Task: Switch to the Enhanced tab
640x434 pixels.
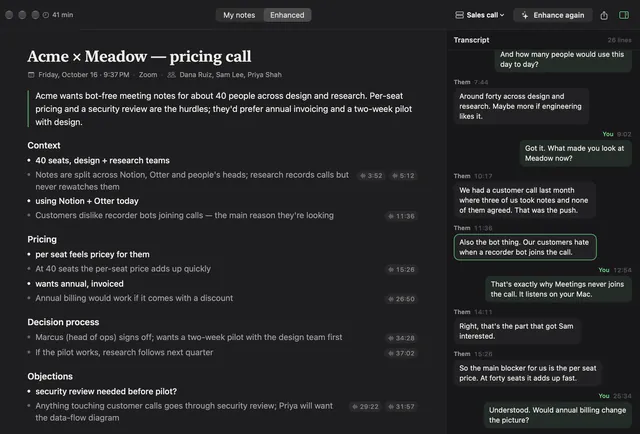Action: (x=287, y=15)
